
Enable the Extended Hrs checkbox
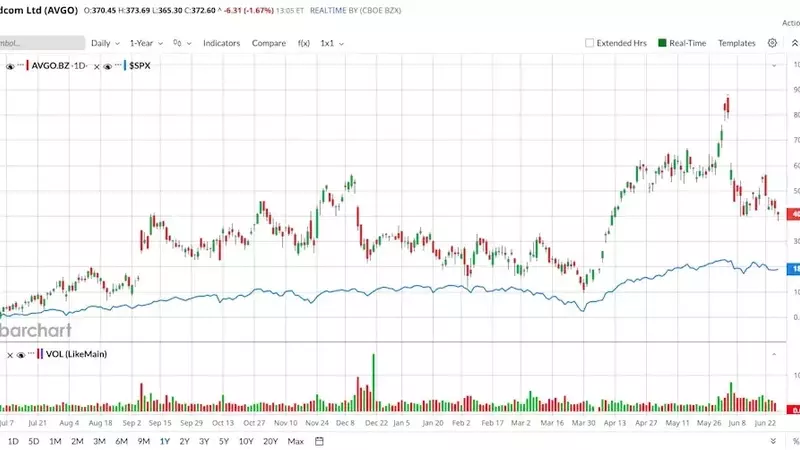click(x=589, y=43)
